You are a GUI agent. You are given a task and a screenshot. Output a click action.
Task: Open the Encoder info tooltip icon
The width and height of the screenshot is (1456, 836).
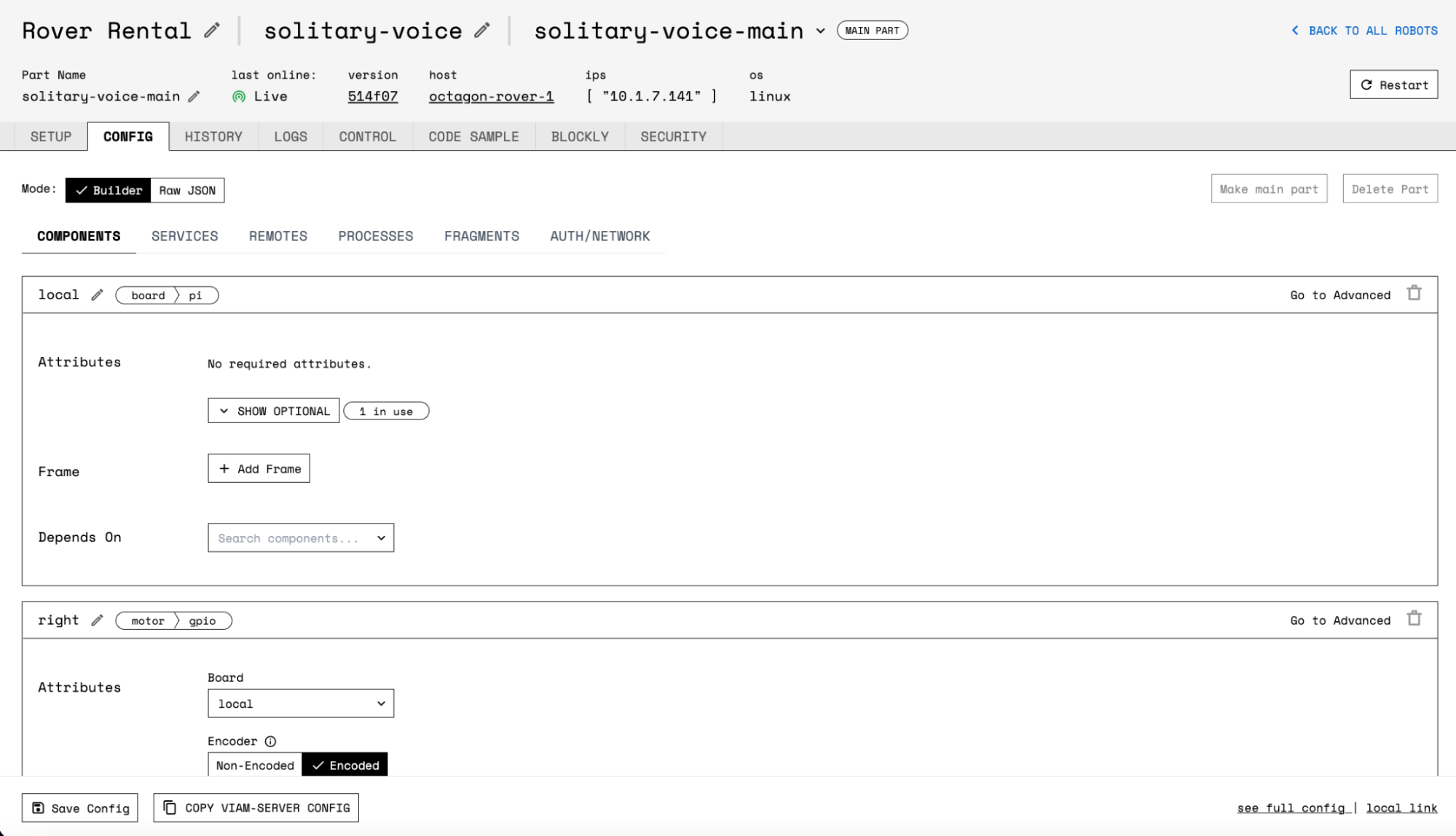(x=270, y=741)
